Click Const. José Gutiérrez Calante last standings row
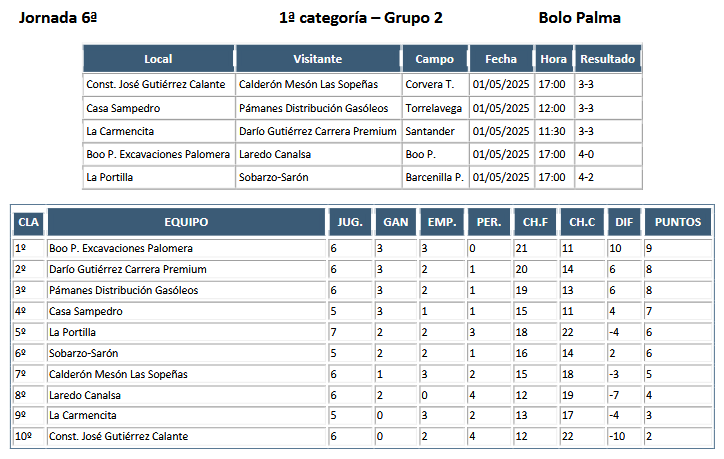This screenshot has width=724, height=459. [x=362, y=436]
